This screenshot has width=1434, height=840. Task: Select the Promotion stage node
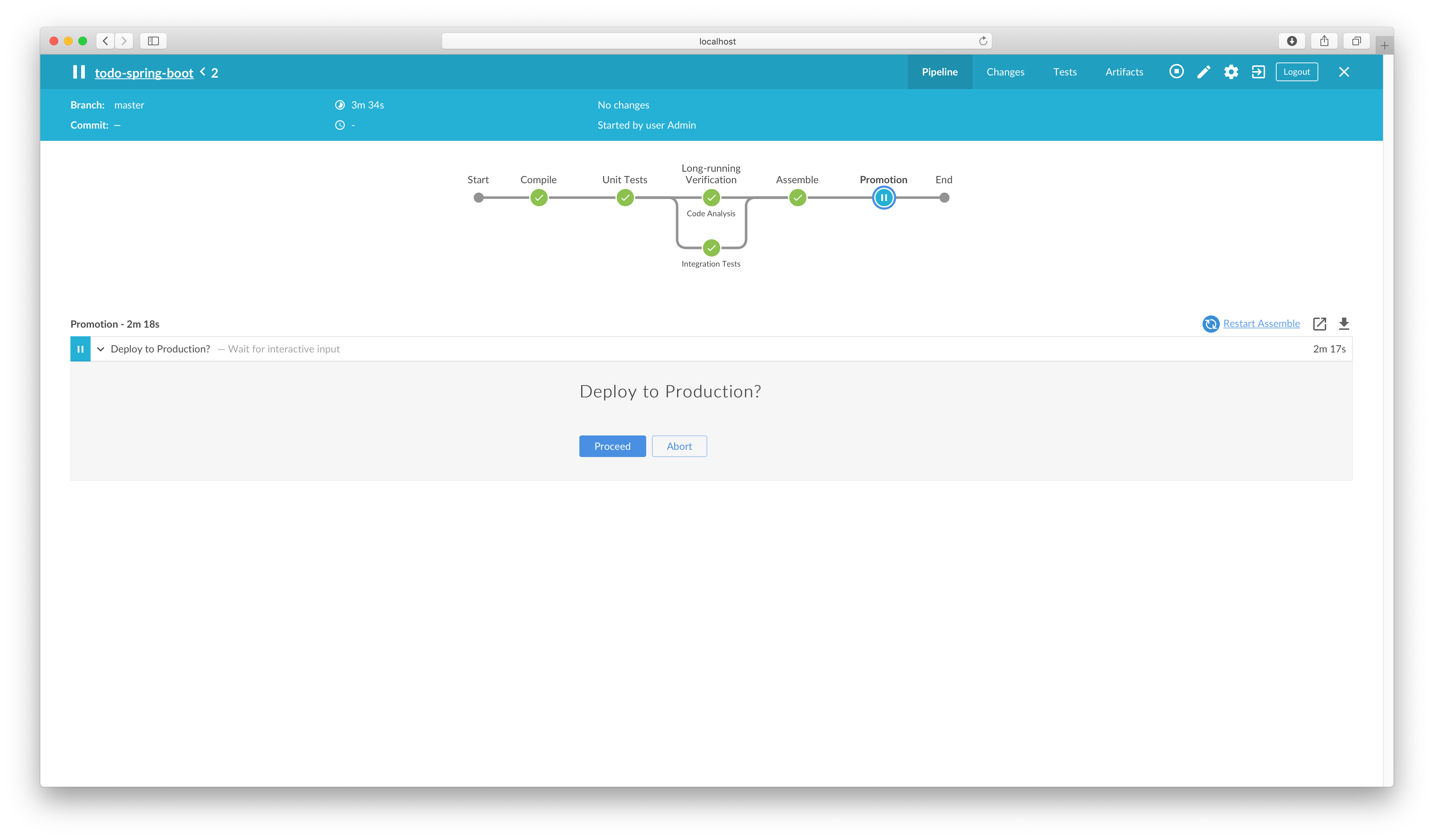tap(884, 198)
